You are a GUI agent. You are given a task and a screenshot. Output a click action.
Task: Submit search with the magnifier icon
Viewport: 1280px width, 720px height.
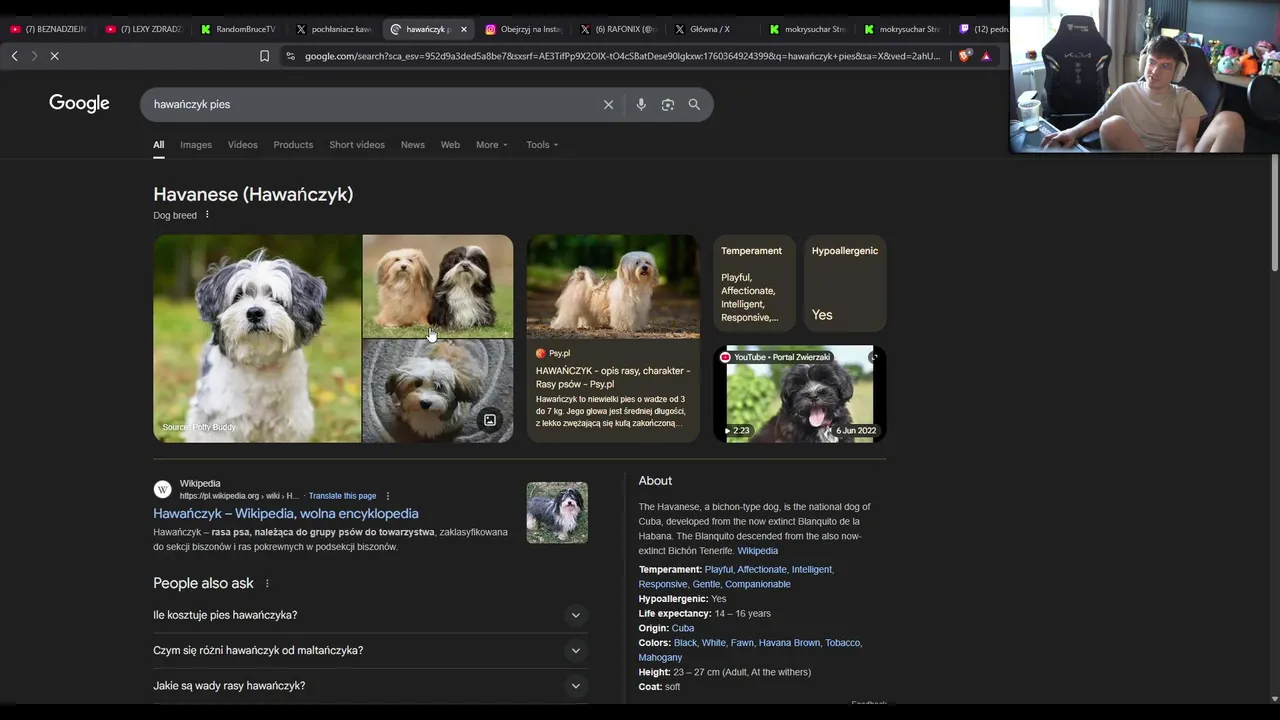click(x=694, y=104)
